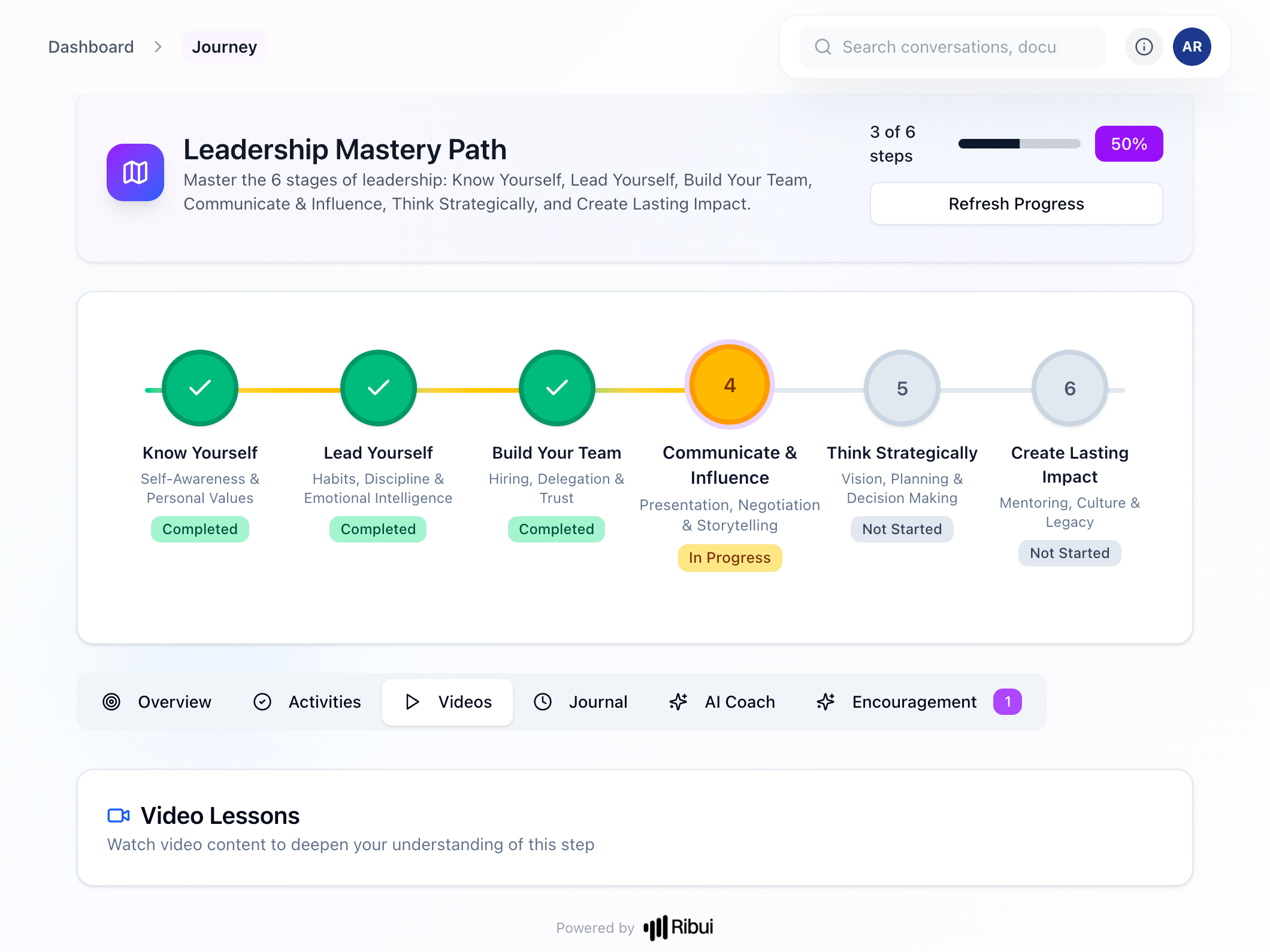The height and width of the screenshot is (952, 1270).
Task: Click the Leadership Mastery Path map icon
Action: point(135,172)
